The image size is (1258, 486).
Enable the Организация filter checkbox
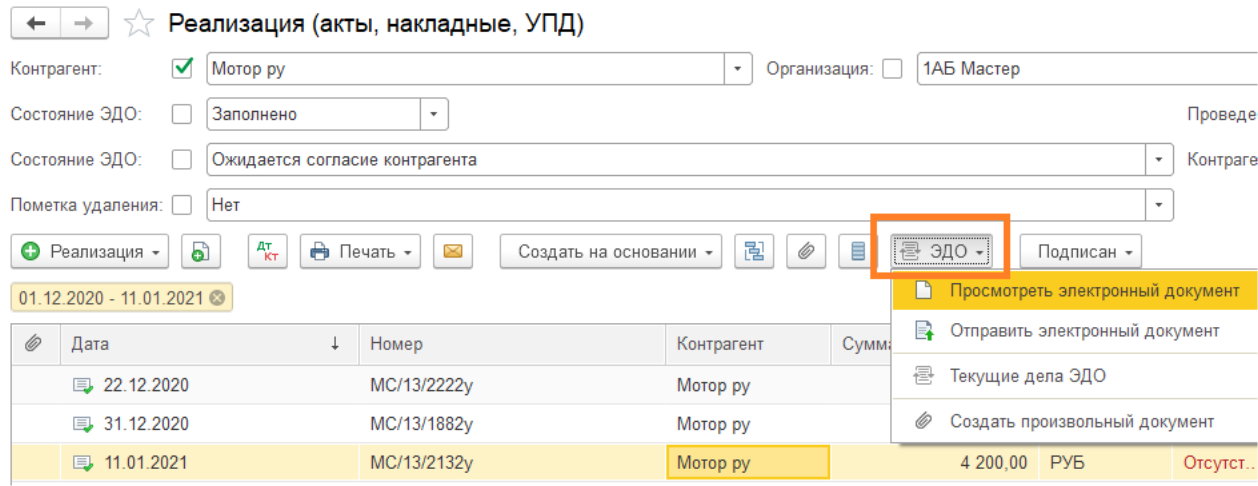pyautogui.click(x=892, y=69)
